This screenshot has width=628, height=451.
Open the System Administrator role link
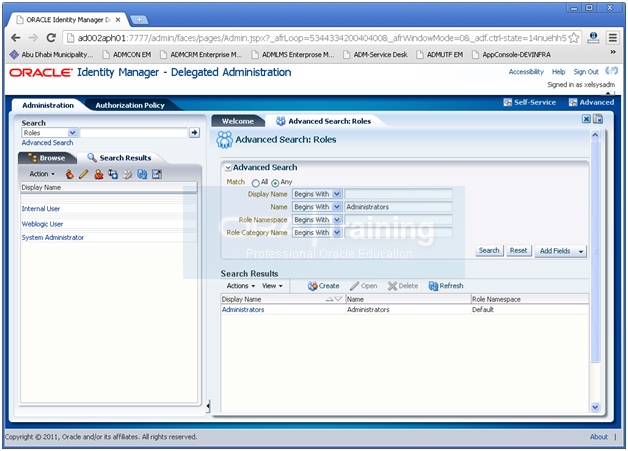(x=53, y=238)
